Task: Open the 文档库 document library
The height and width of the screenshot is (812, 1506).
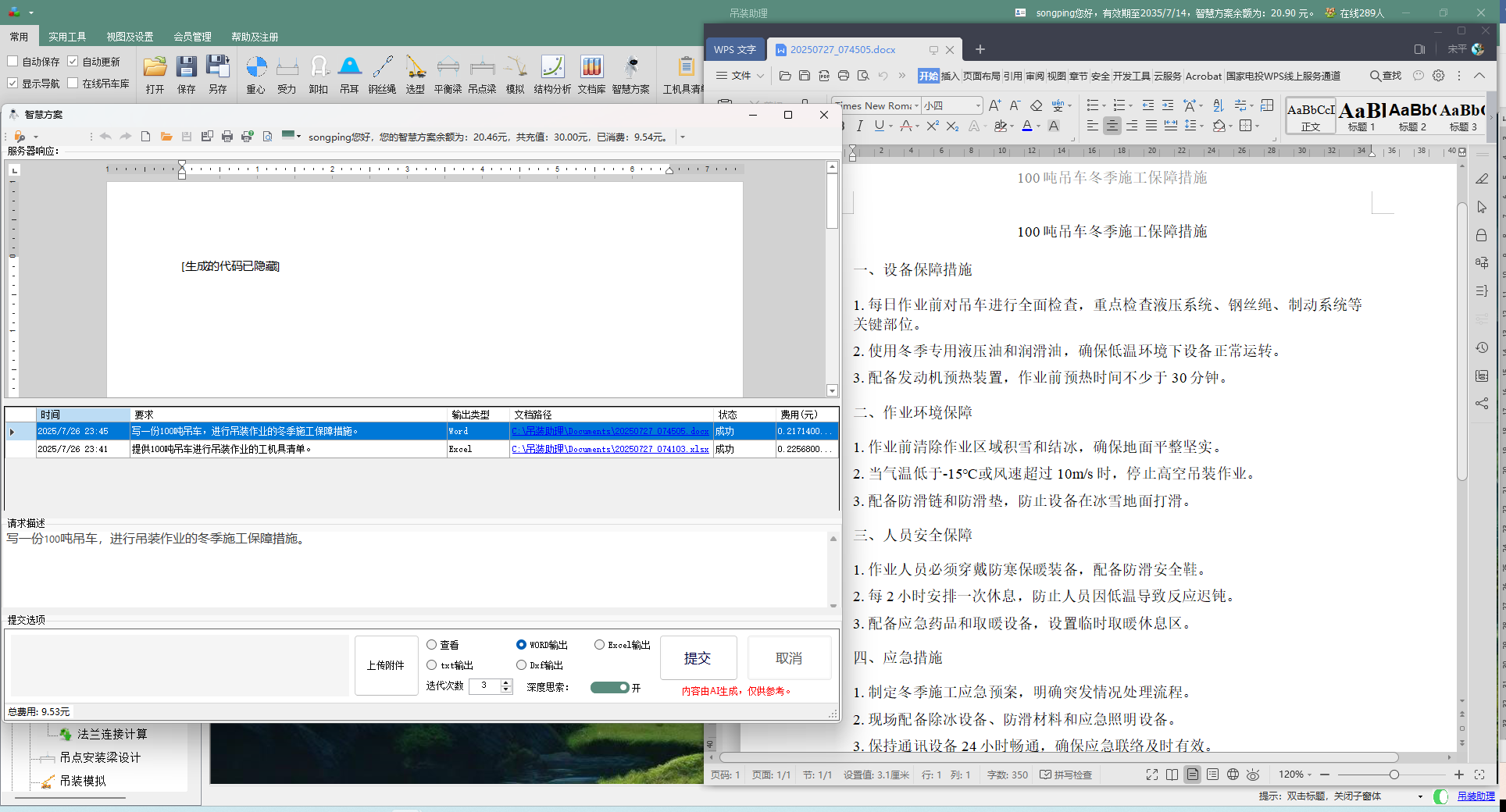Action: tap(591, 75)
